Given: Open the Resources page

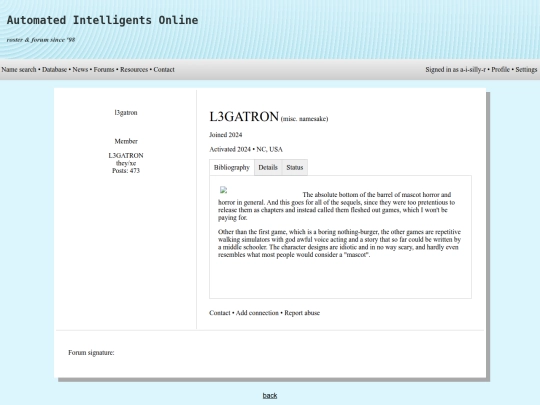Looking at the screenshot, I should pos(134,70).
